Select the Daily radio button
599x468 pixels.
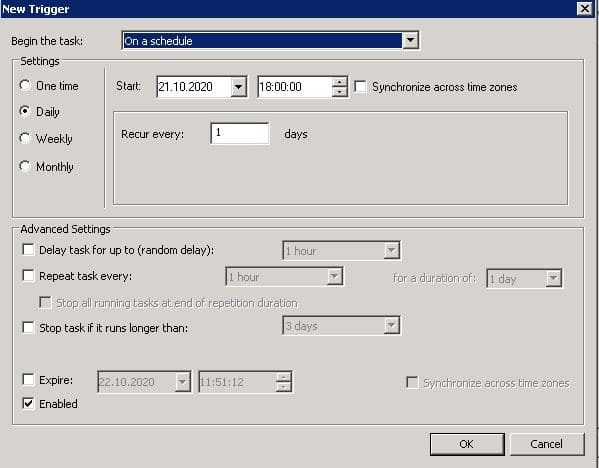tap(25, 111)
